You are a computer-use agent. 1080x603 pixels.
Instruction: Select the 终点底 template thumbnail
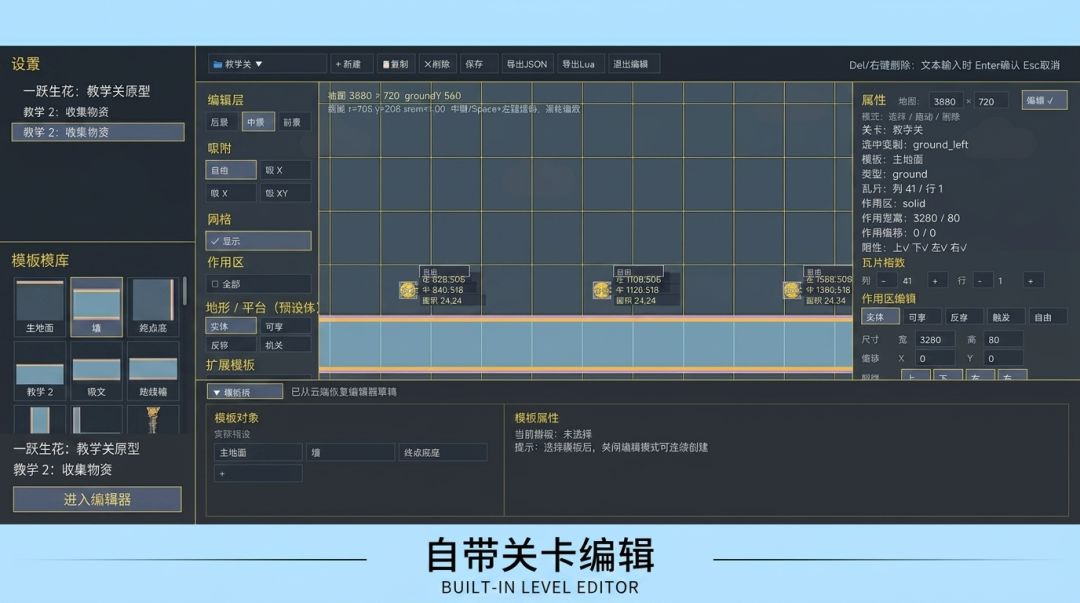click(153, 307)
